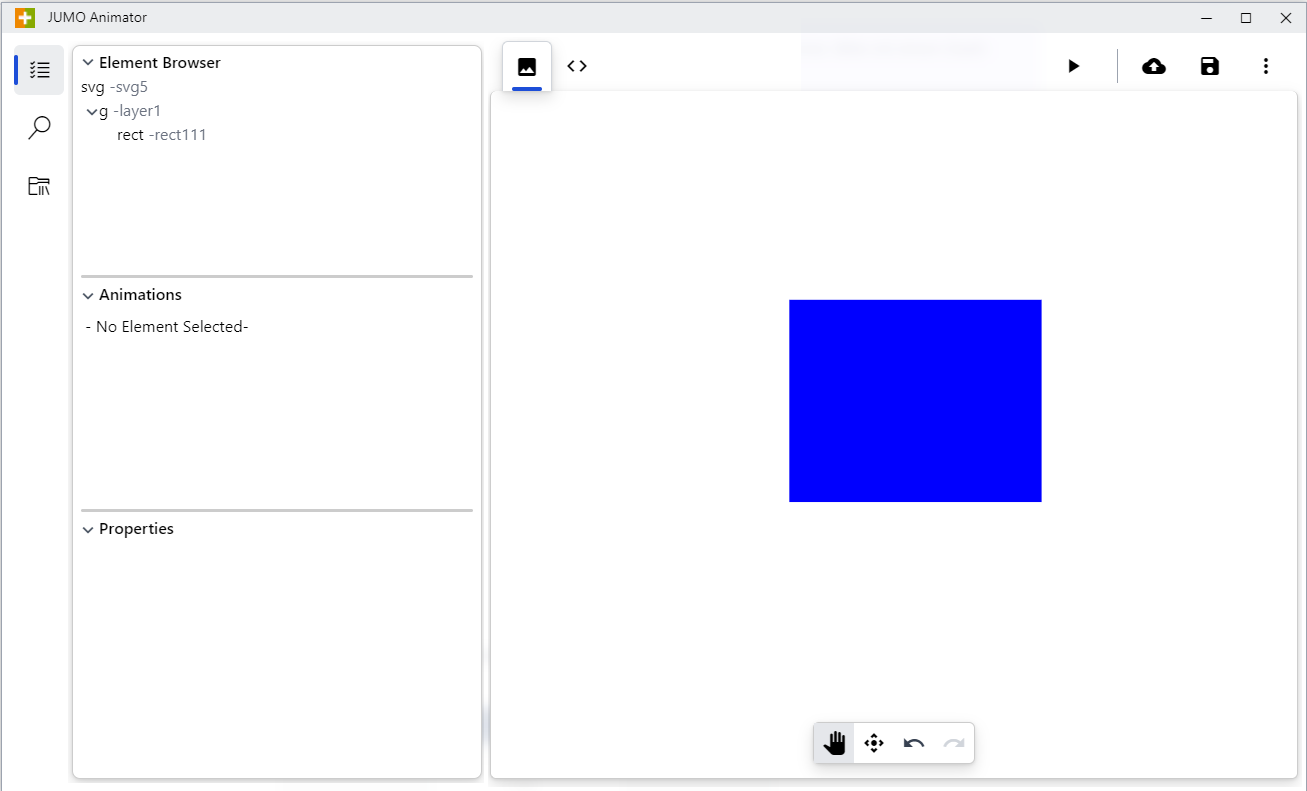Open the library panel icon
Viewport: 1307px width, 791px height.
pyautogui.click(x=39, y=186)
